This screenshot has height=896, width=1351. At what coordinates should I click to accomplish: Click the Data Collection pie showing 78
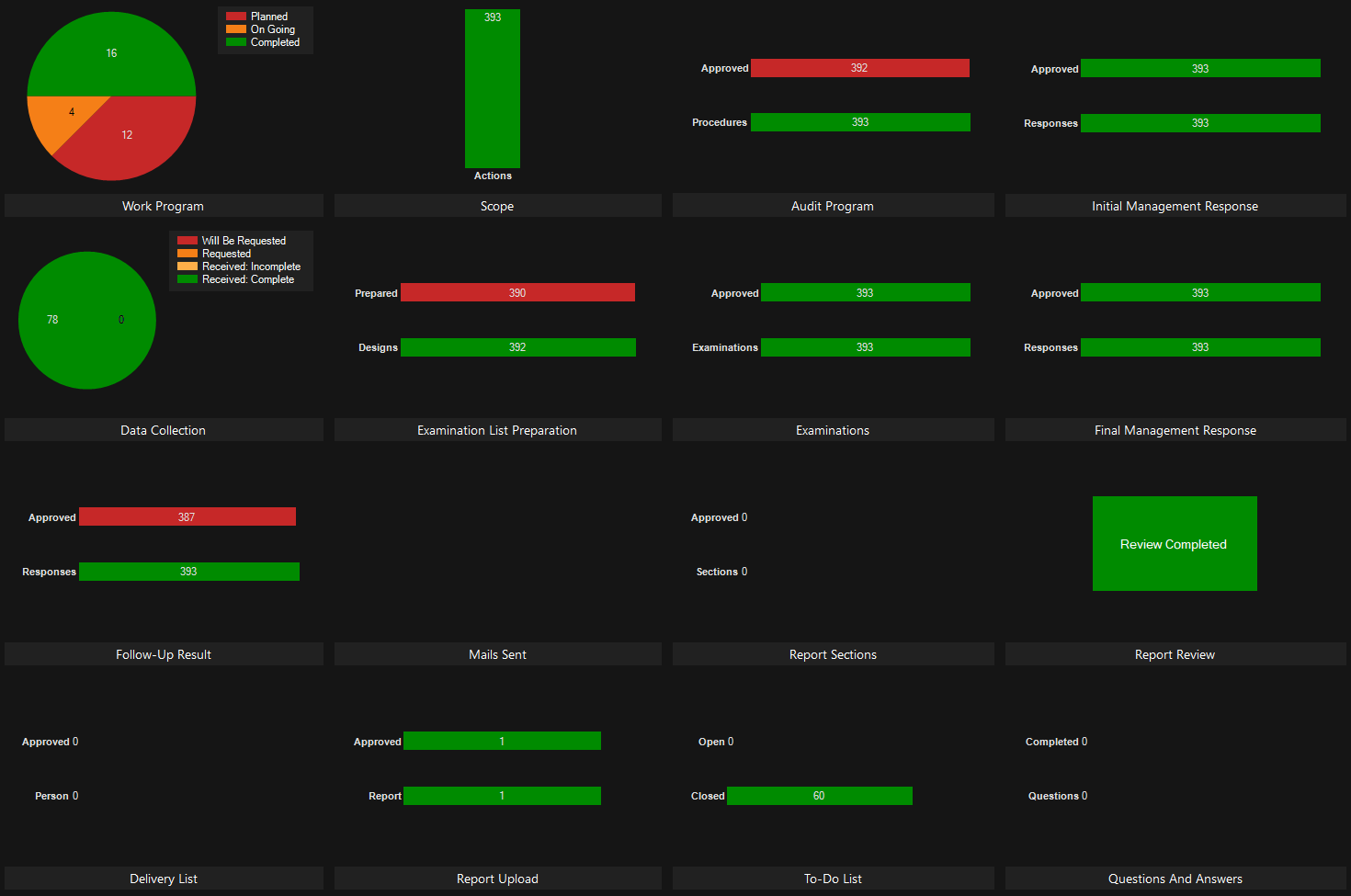87,320
